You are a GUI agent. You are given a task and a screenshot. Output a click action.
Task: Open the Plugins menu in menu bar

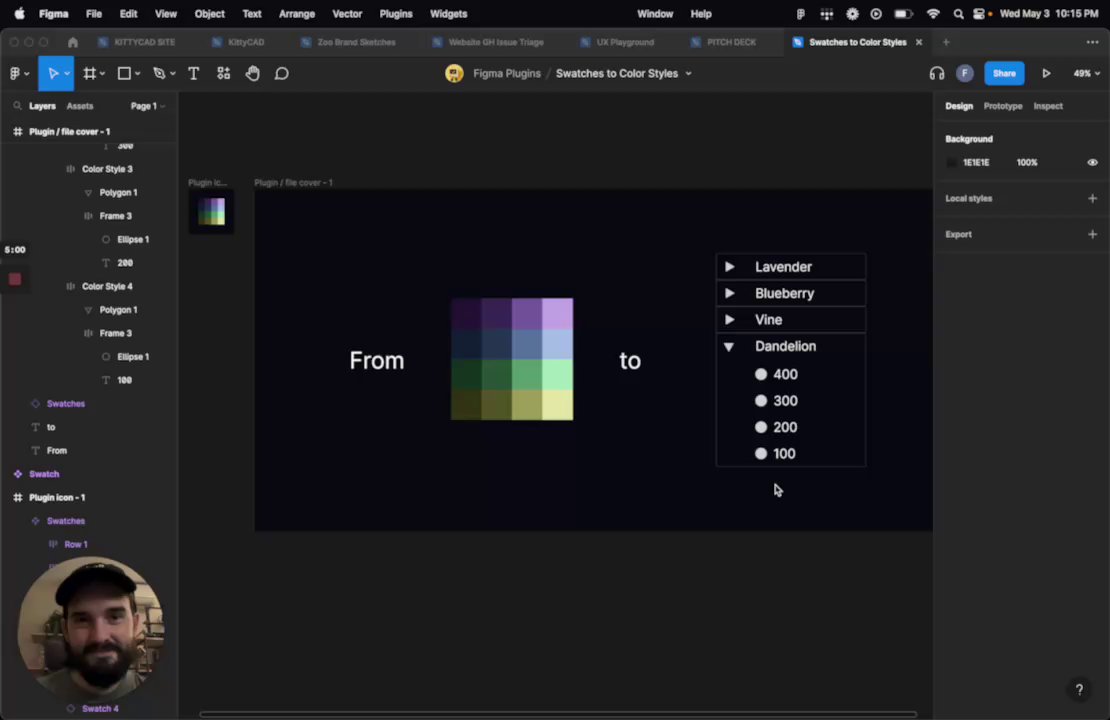click(x=396, y=14)
